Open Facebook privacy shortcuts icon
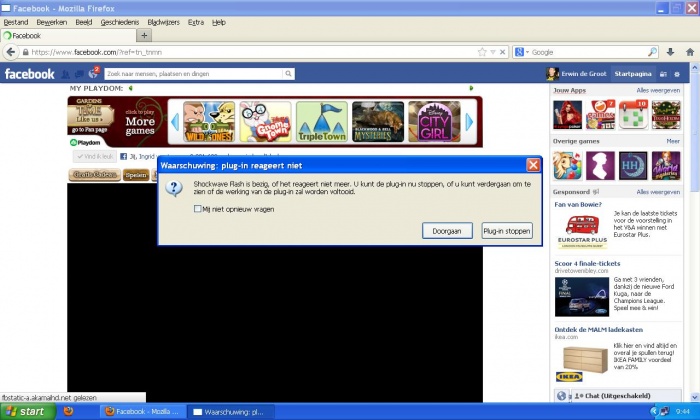Image resolution: width=700 pixels, height=420 pixels. coord(663,74)
